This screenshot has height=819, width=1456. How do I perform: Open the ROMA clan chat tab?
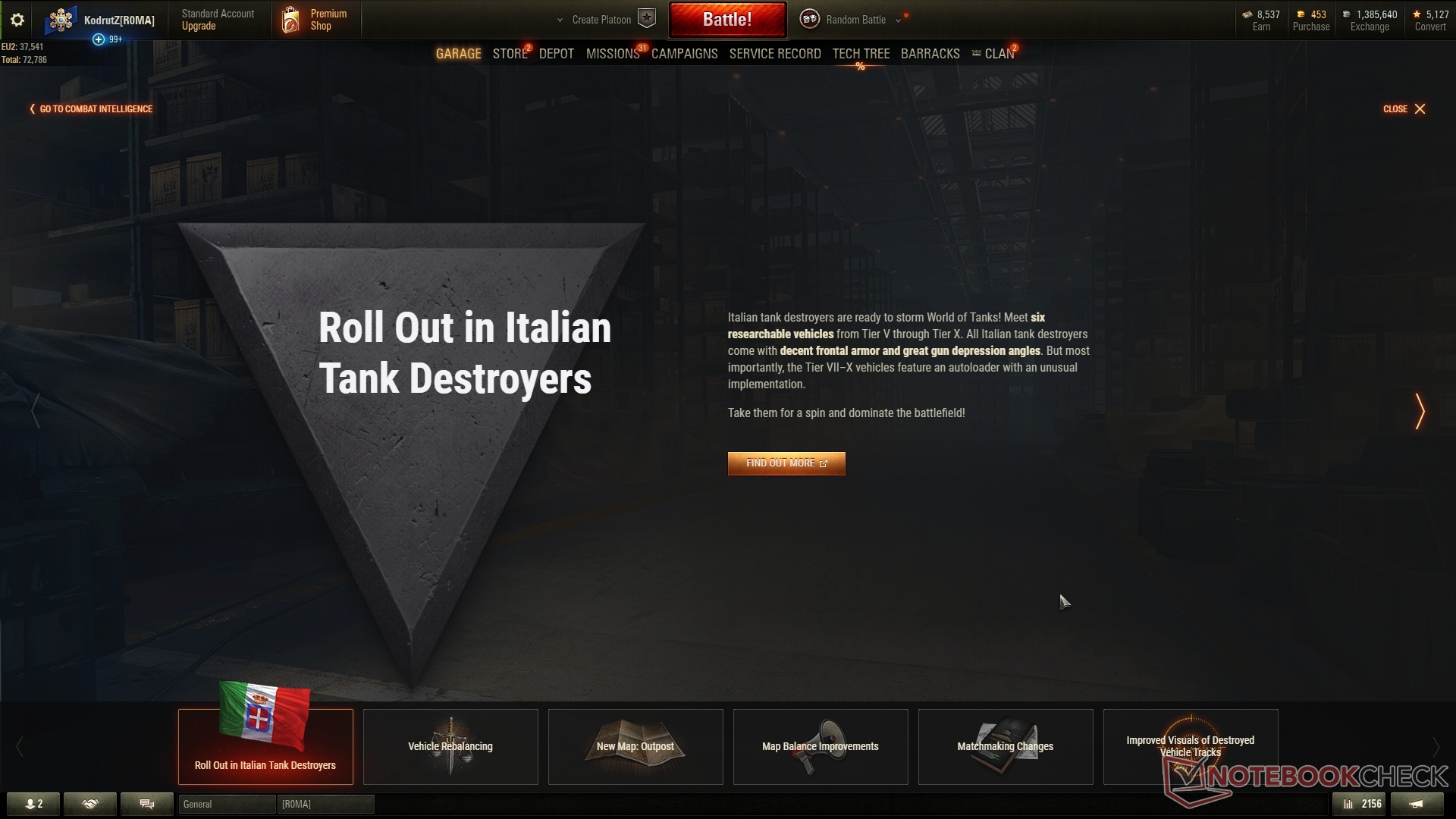click(x=326, y=804)
